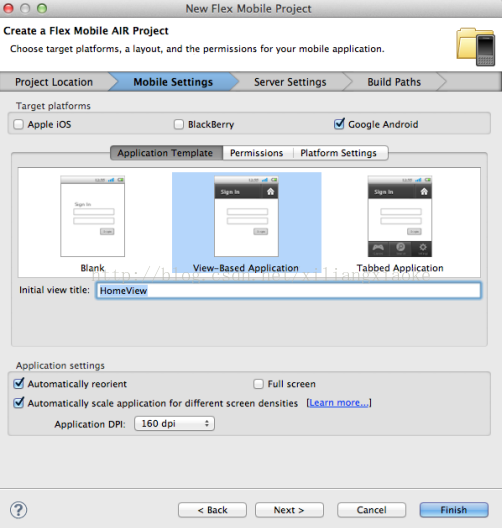Screen dimensions: 502x528
Task: Switch to the Application Template tab
Action: 166,153
